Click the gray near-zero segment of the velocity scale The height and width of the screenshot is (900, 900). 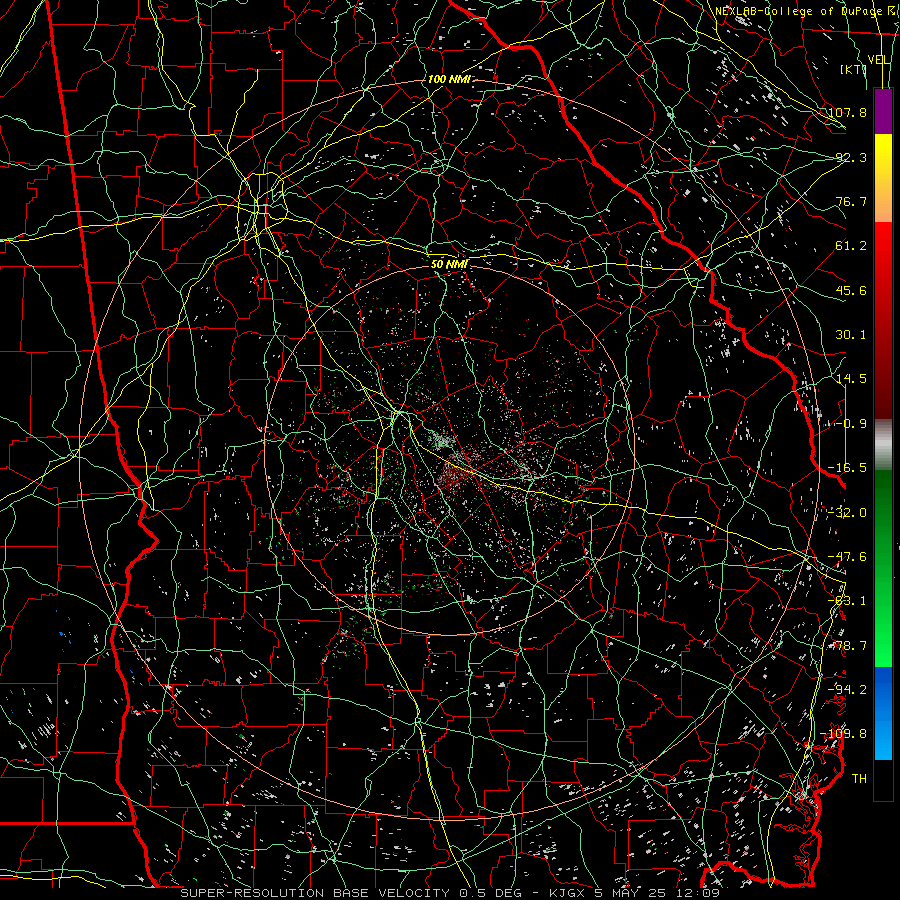pos(883,444)
